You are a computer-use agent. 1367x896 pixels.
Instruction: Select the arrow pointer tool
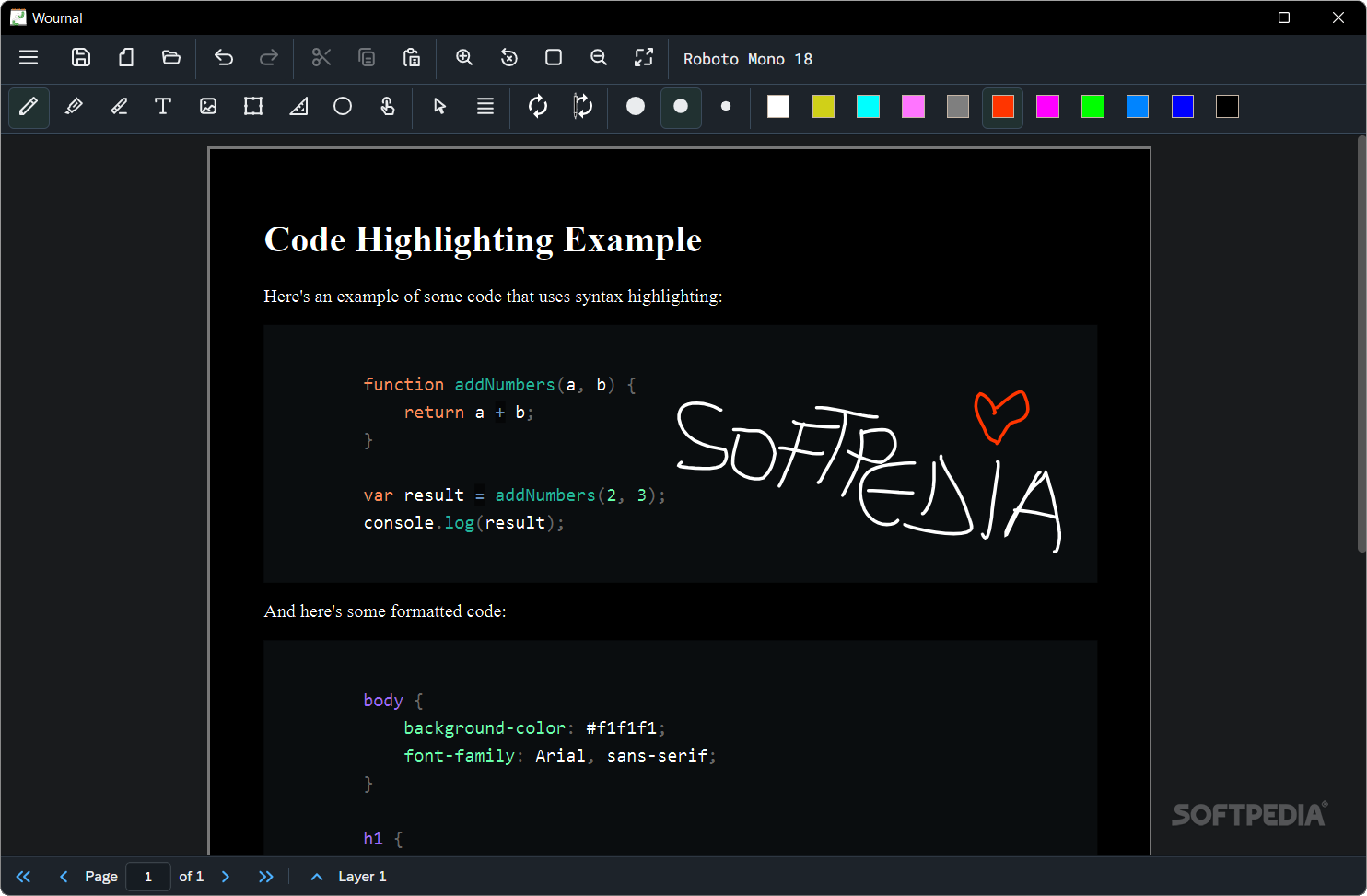[440, 107]
